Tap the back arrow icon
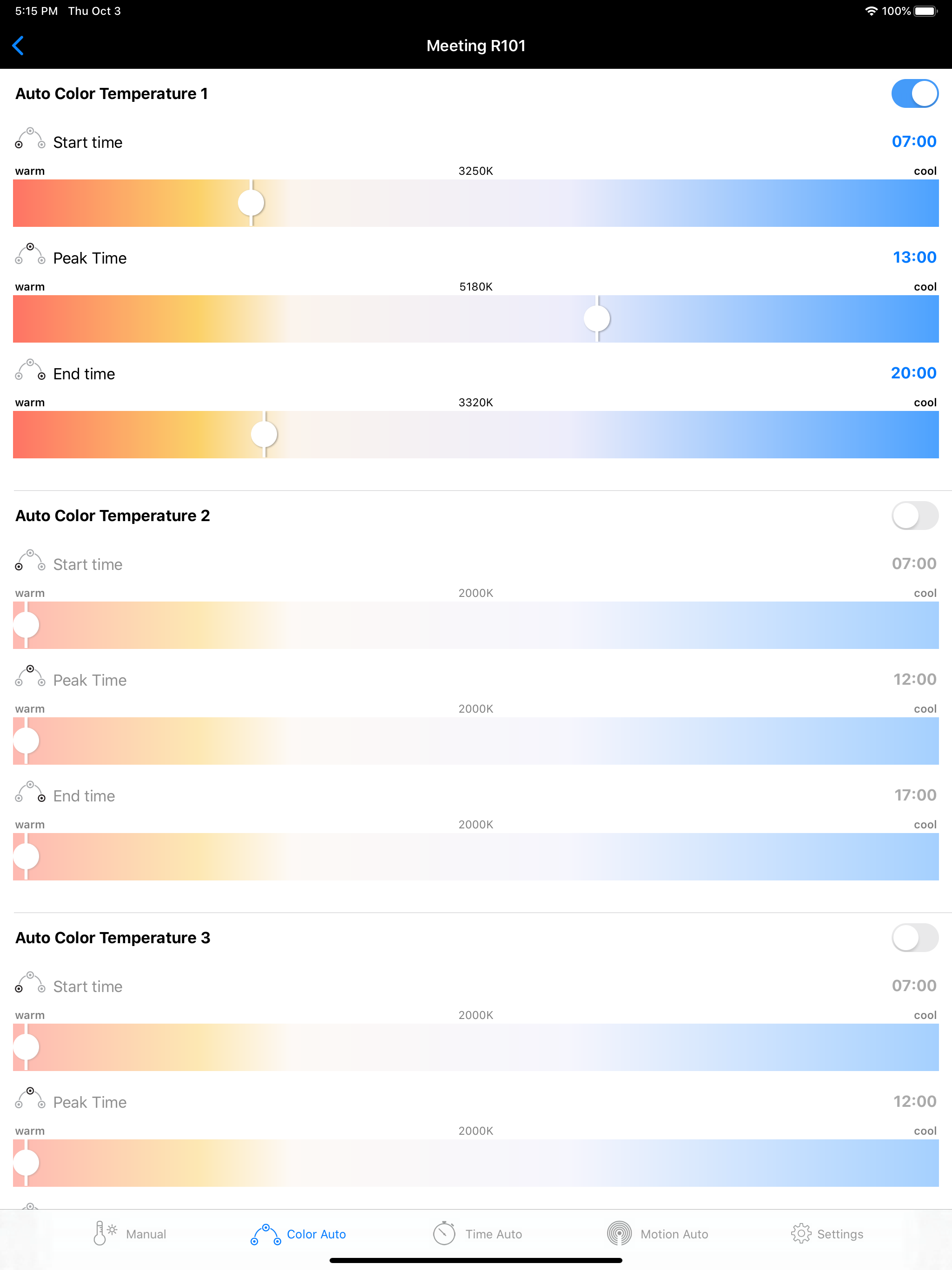The width and height of the screenshot is (952, 1270). tap(19, 46)
